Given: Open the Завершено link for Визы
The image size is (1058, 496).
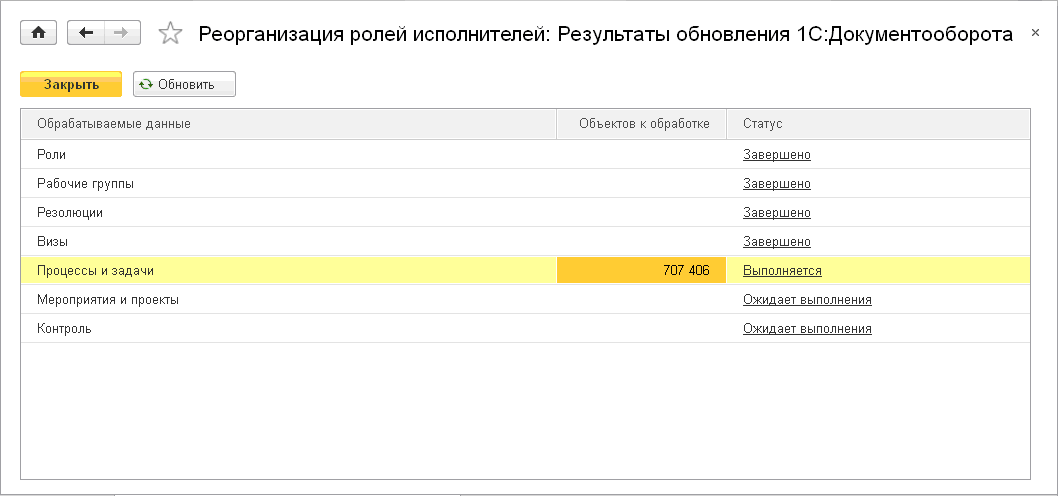Looking at the screenshot, I should pyautogui.click(x=776, y=242).
